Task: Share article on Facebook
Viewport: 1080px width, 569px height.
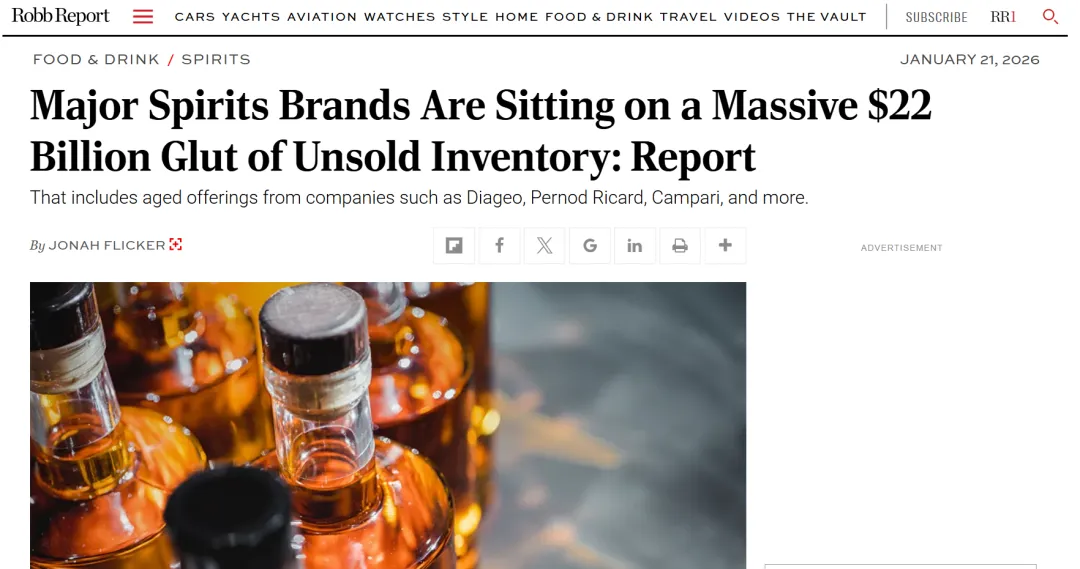Action: coord(499,246)
